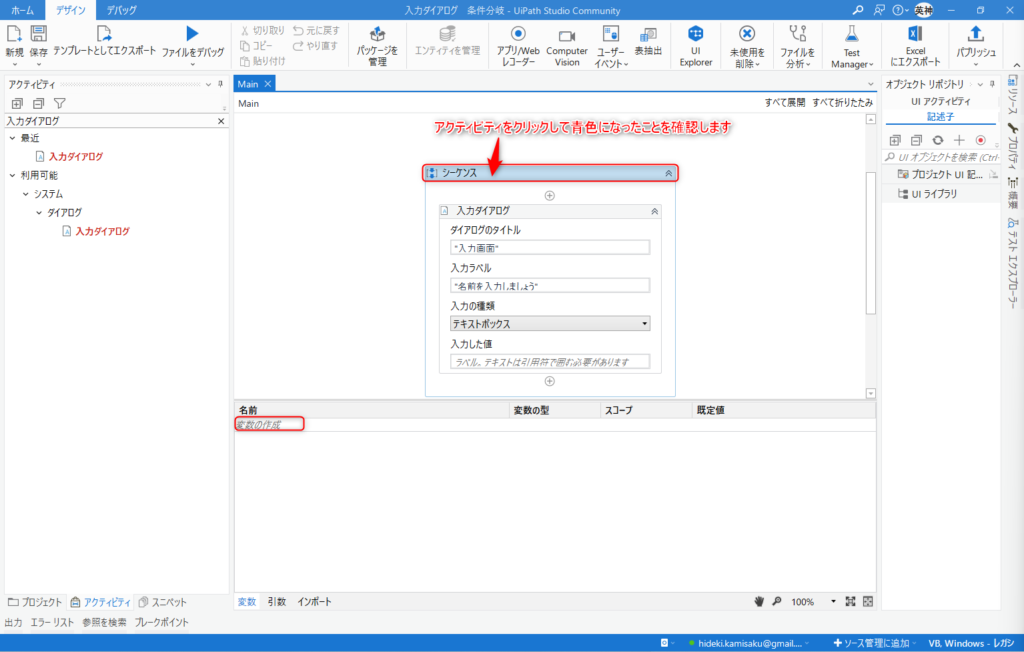1024x652 pixels.
Task: Collapse the Sequence (シーケンス) activity
Action: tap(668, 173)
